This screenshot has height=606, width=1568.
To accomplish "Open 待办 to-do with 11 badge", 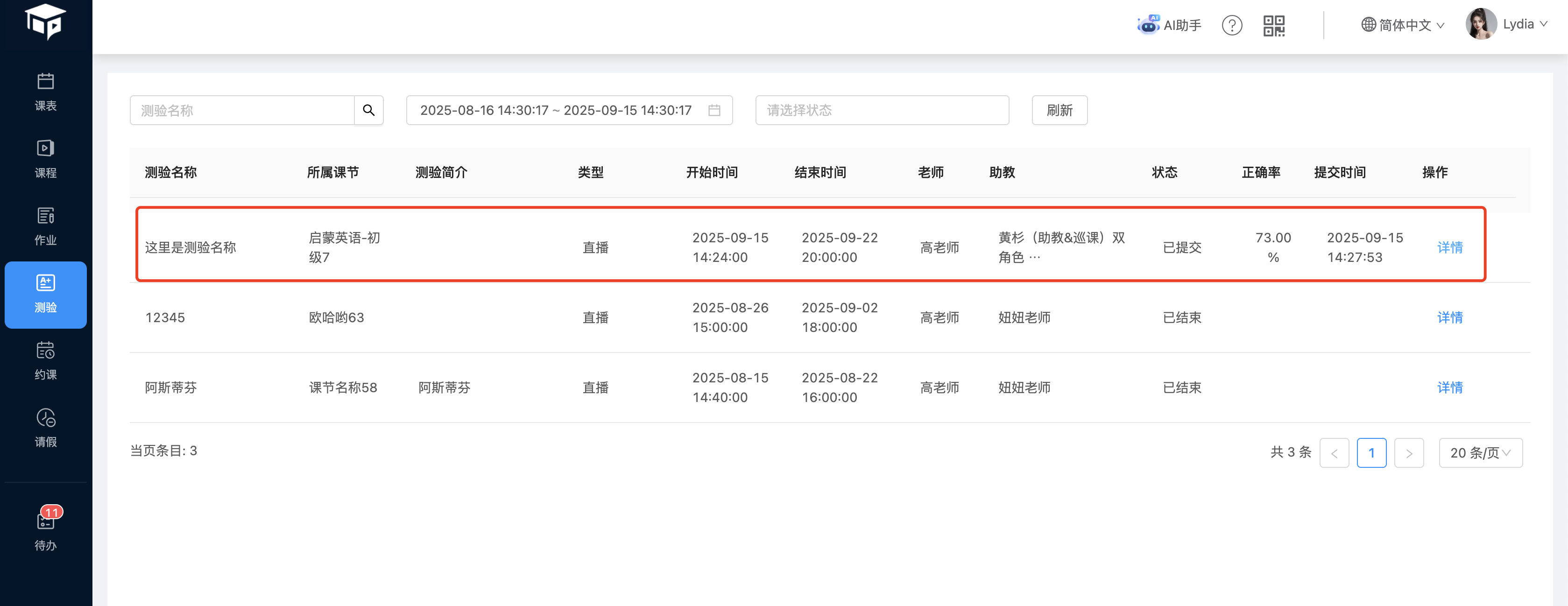I will (46, 530).
